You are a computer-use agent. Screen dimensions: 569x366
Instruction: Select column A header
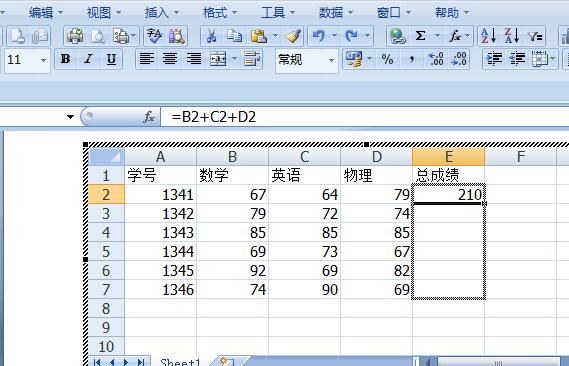coord(160,157)
